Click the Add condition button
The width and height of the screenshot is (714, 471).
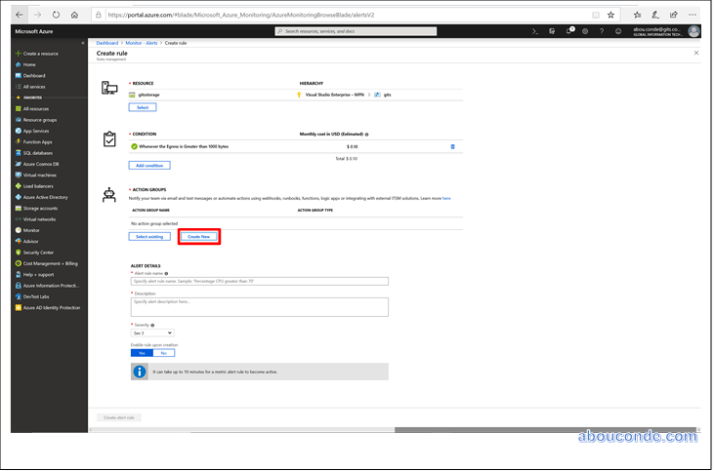[x=150, y=165]
